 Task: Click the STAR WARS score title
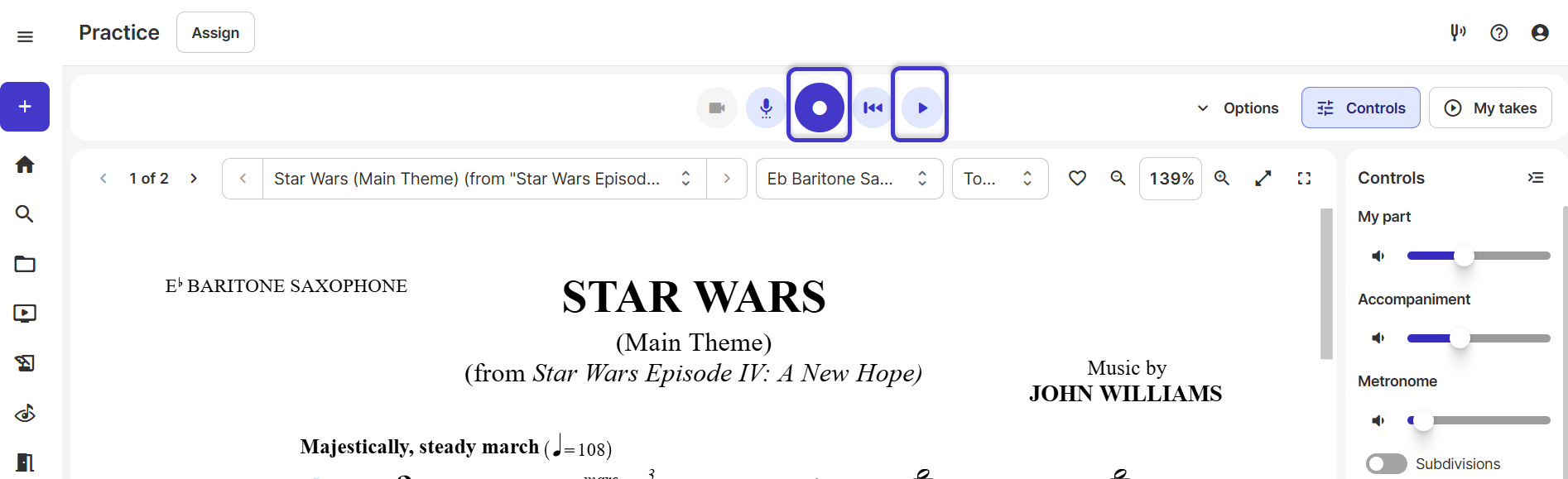coord(694,297)
